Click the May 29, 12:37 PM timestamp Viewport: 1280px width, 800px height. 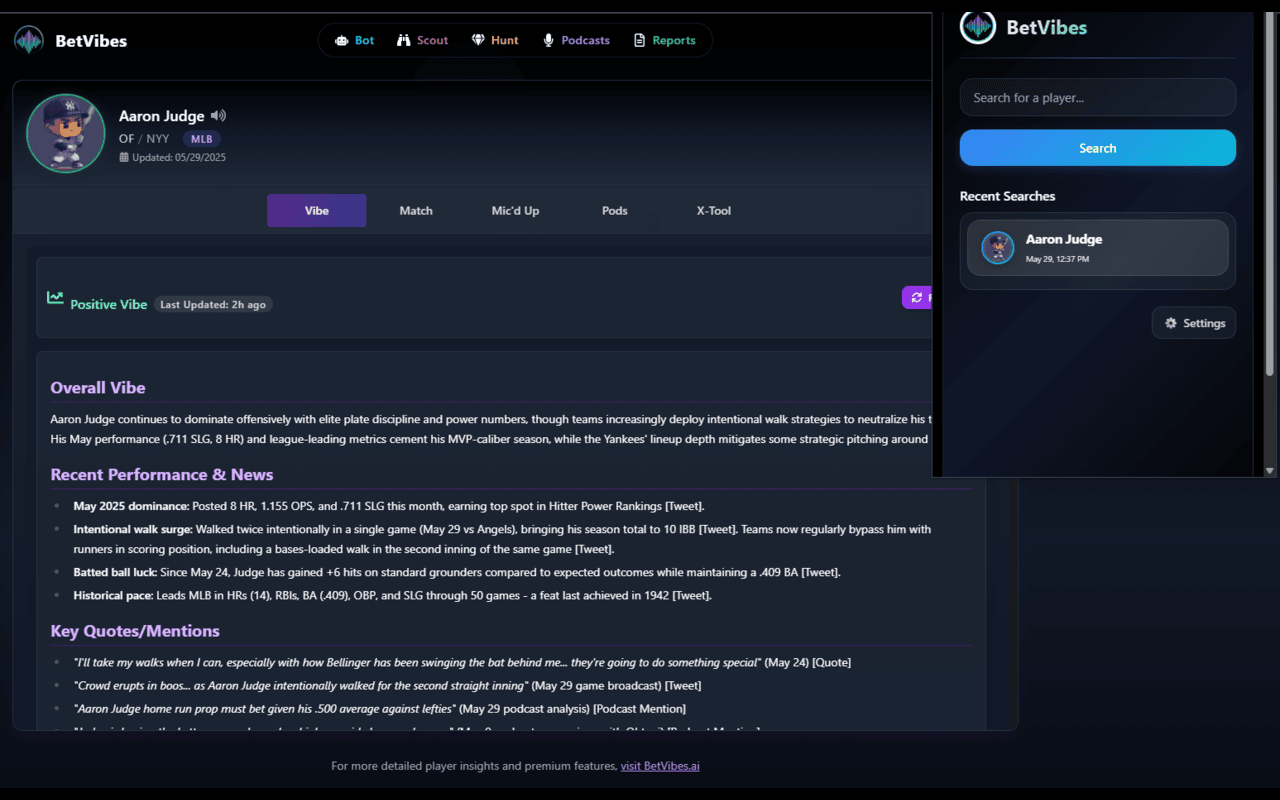click(x=1057, y=259)
